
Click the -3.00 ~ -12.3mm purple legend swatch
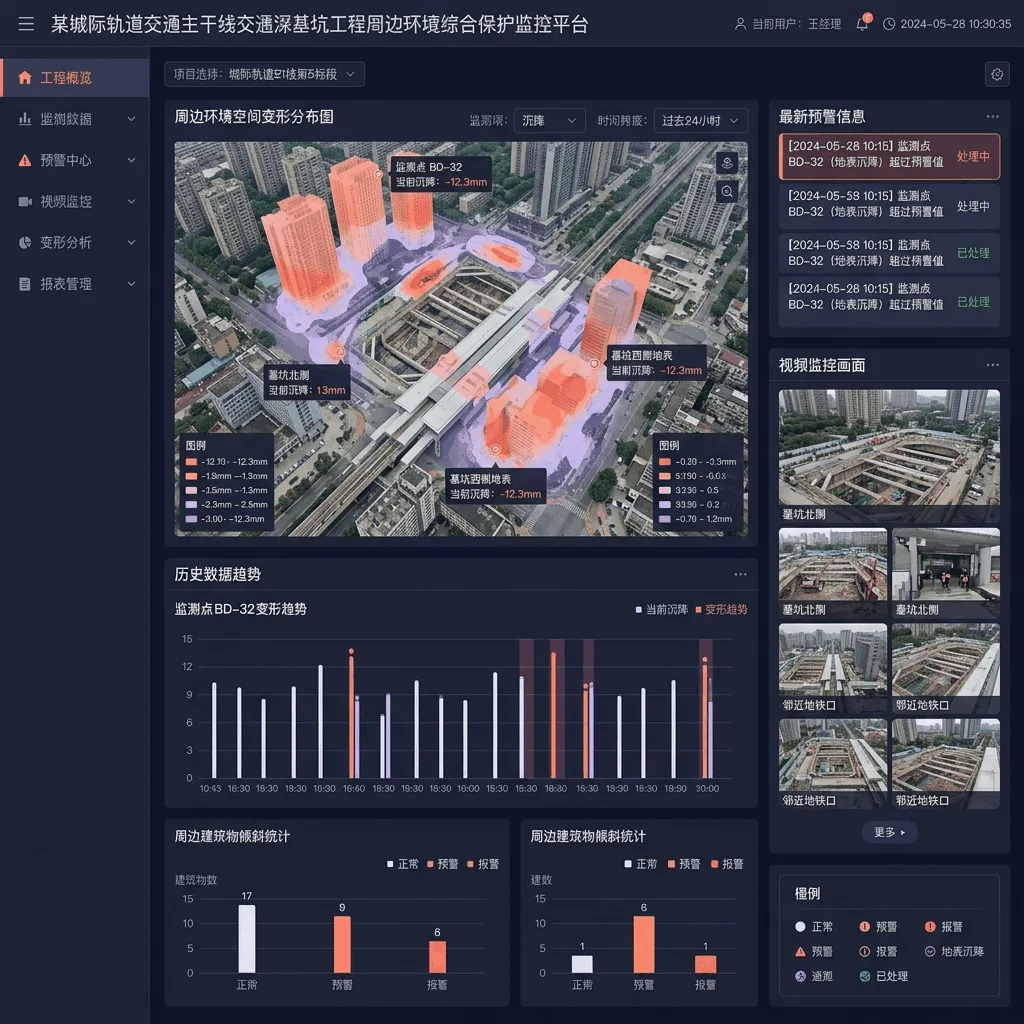[191, 519]
